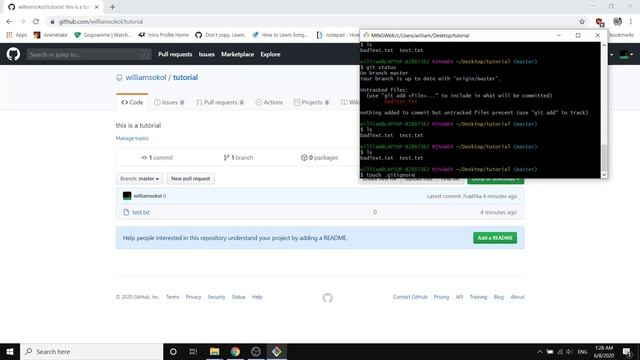Bookmark this page with the star icon

pyautogui.click(x=582, y=22)
